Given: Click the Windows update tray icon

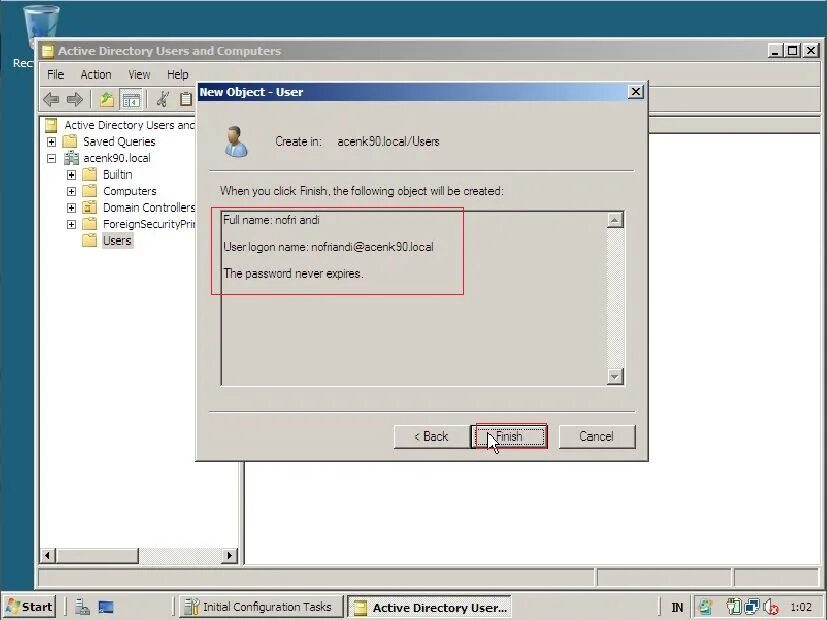Looking at the screenshot, I should coord(706,607).
